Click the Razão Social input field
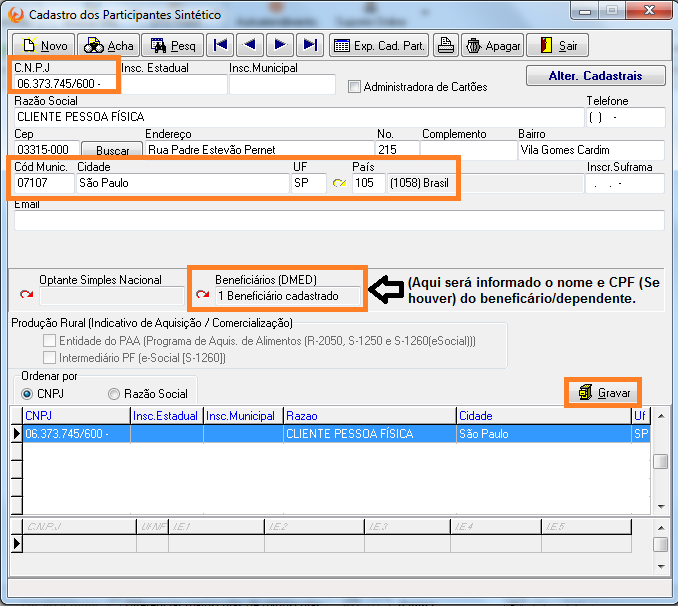 point(298,117)
